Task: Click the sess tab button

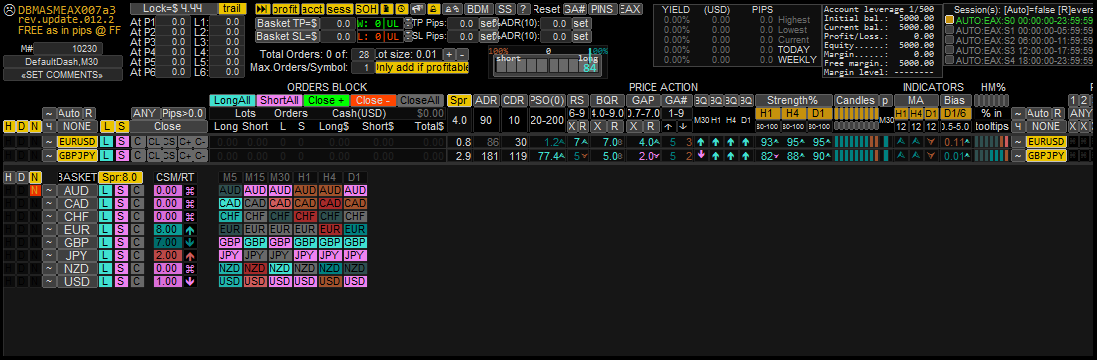Action: pyautogui.click(x=340, y=9)
